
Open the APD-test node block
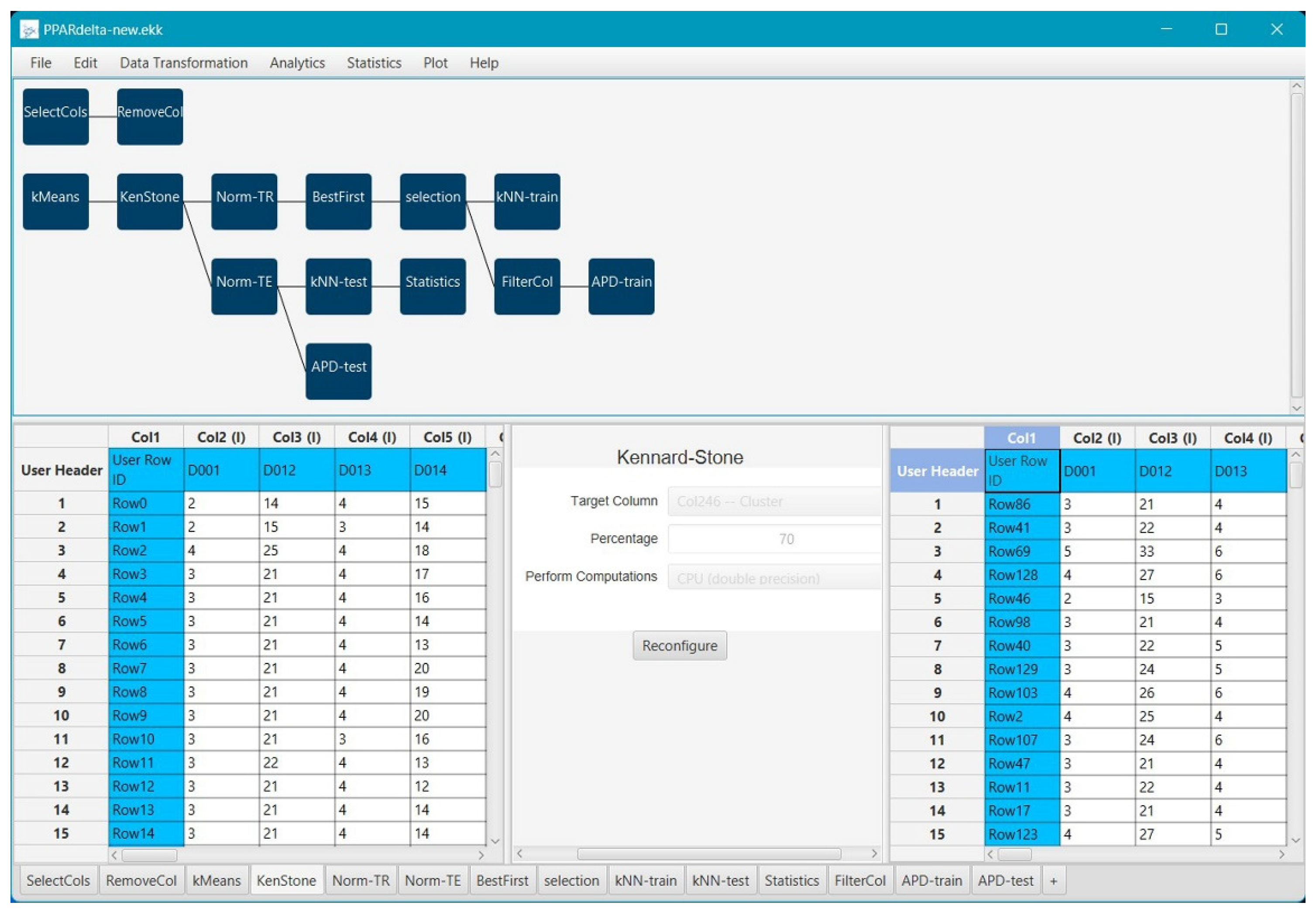point(338,371)
